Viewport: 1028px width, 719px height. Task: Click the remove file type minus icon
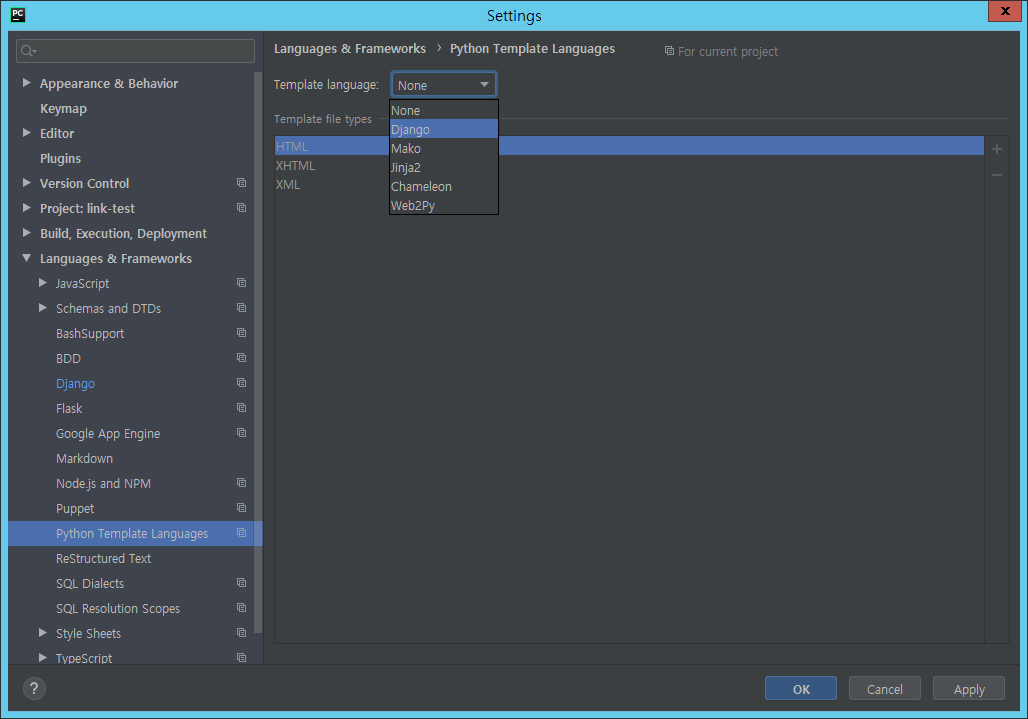997,175
